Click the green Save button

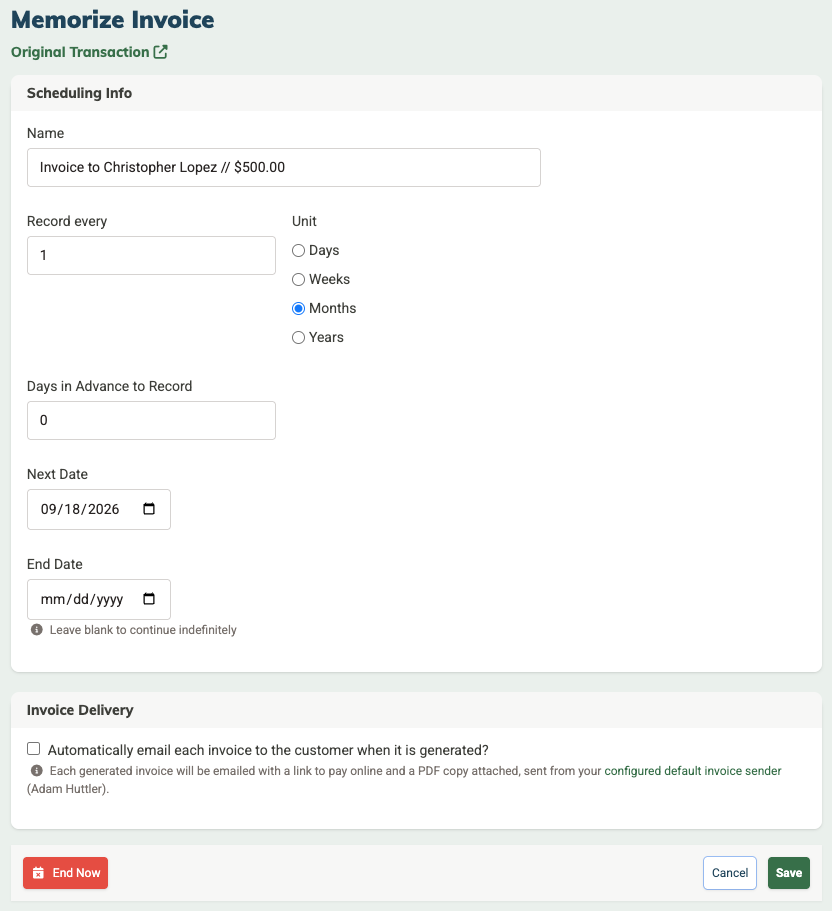pos(788,873)
